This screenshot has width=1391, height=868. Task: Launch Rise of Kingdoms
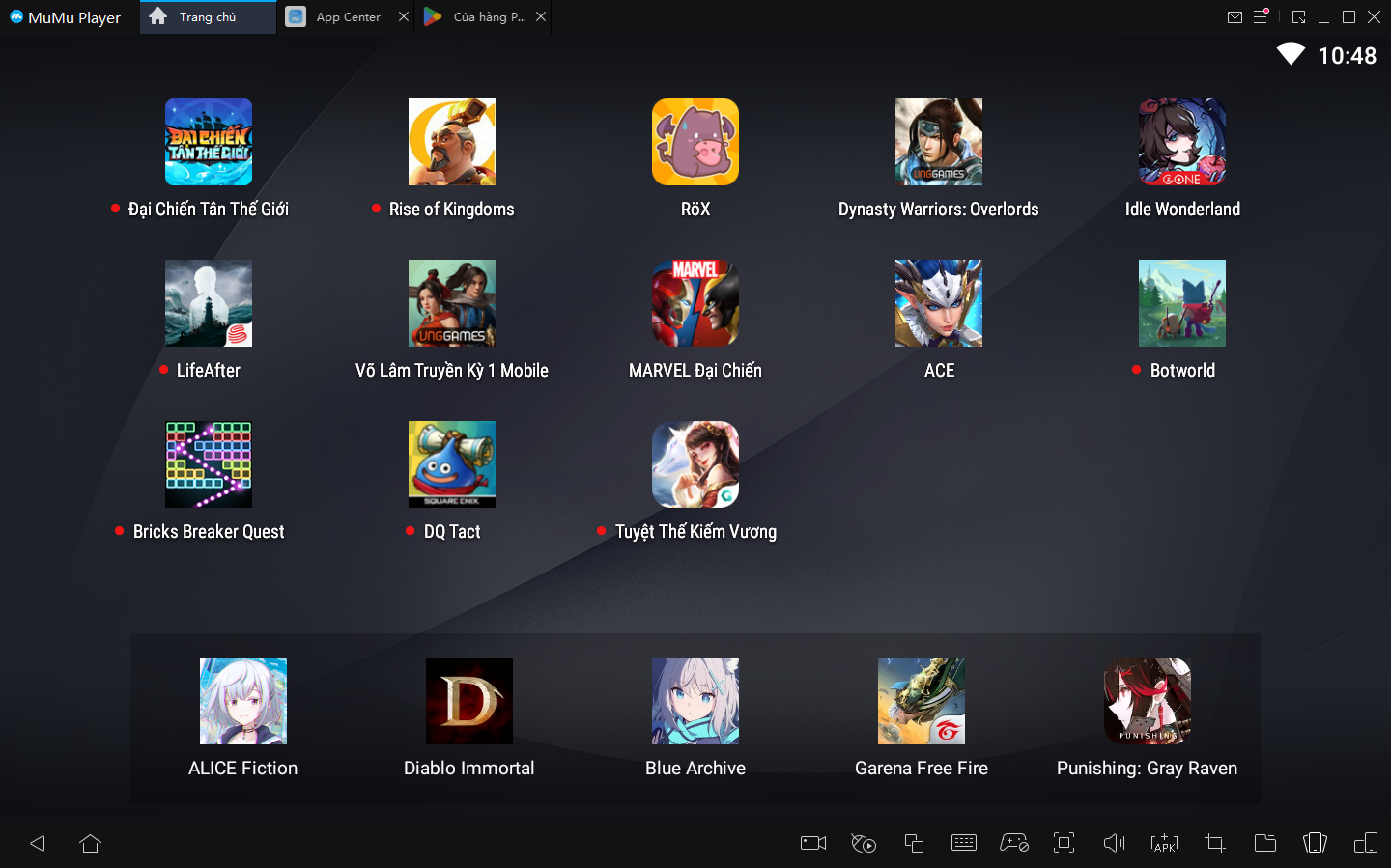[451, 142]
